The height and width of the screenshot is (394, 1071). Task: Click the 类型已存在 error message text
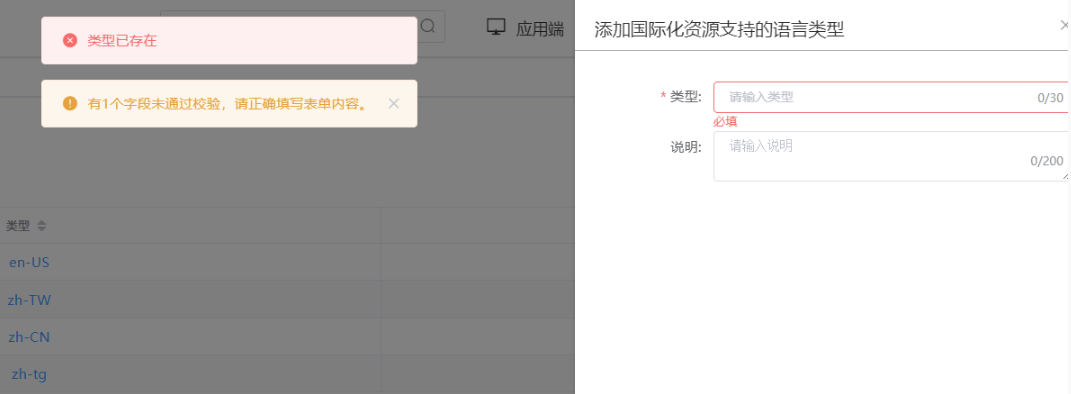pyautogui.click(x=122, y=41)
